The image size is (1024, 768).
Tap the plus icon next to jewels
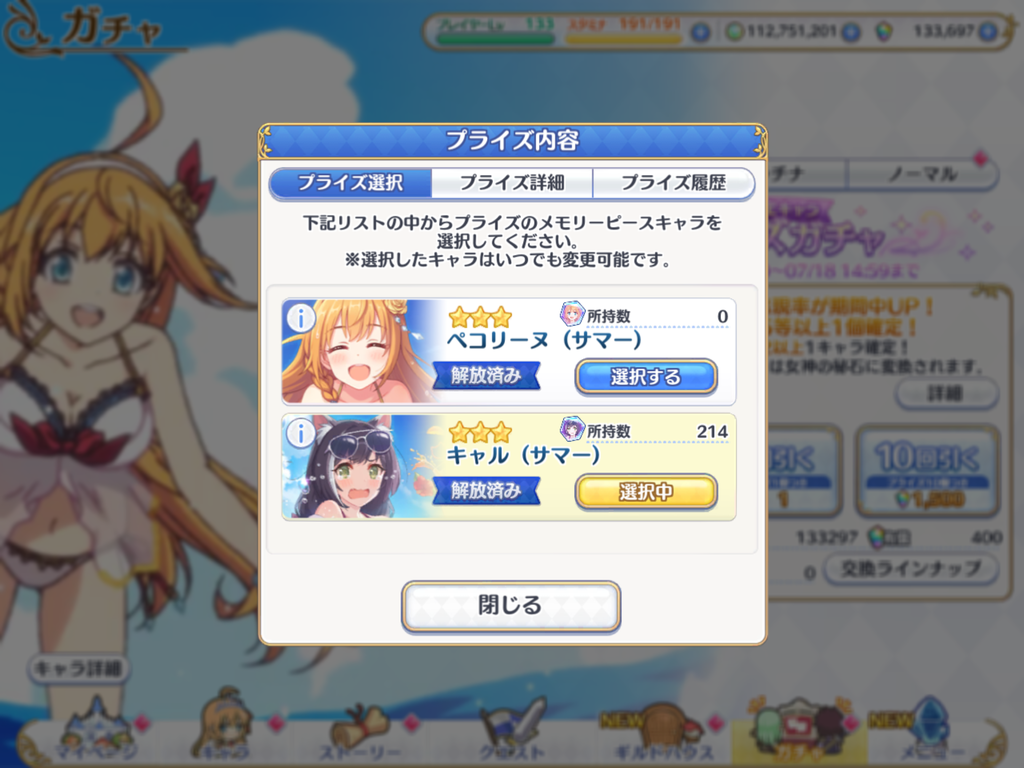coord(987,31)
